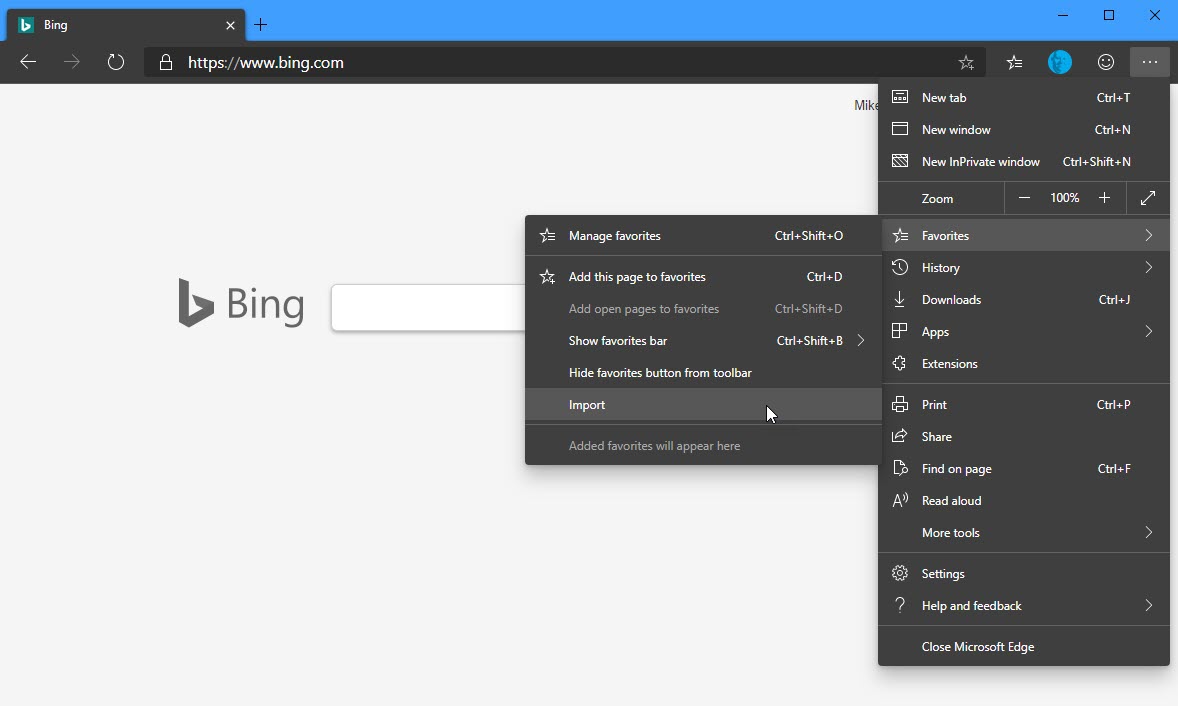
Task: Select Import in favorites submenu
Action: click(x=702, y=405)
